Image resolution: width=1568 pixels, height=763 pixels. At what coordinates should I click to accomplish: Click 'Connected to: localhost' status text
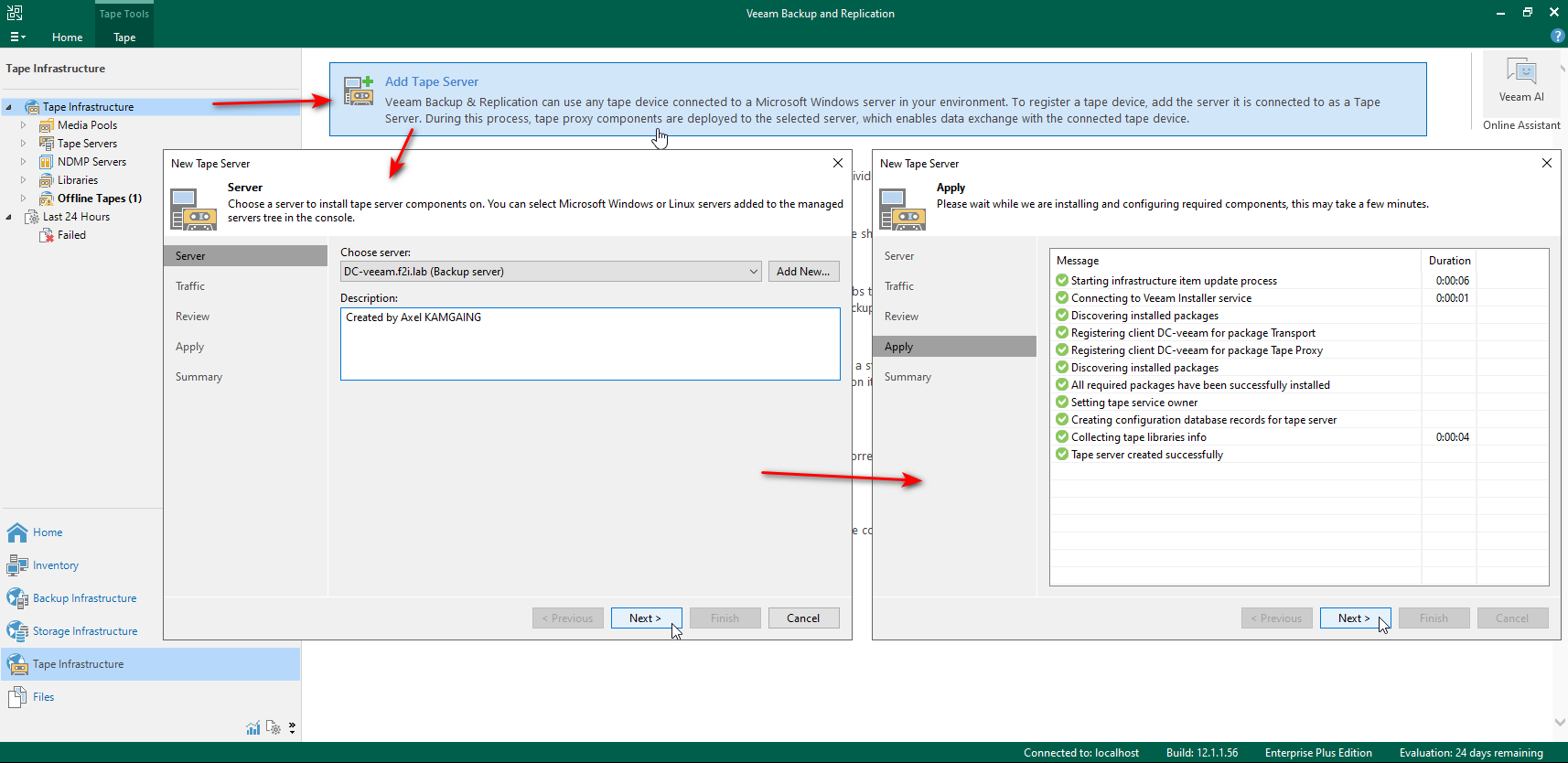coord(1081,753)
